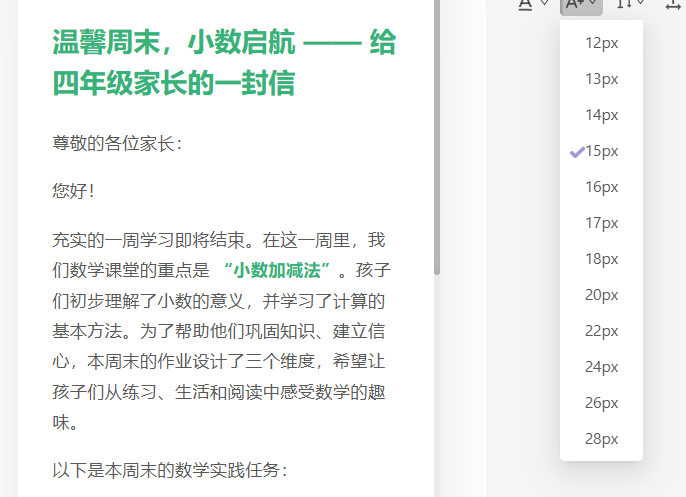This screenshot has width=686, height=497.
Task: Click the line 尊敬的各位家长：
Action: (117, 144)
